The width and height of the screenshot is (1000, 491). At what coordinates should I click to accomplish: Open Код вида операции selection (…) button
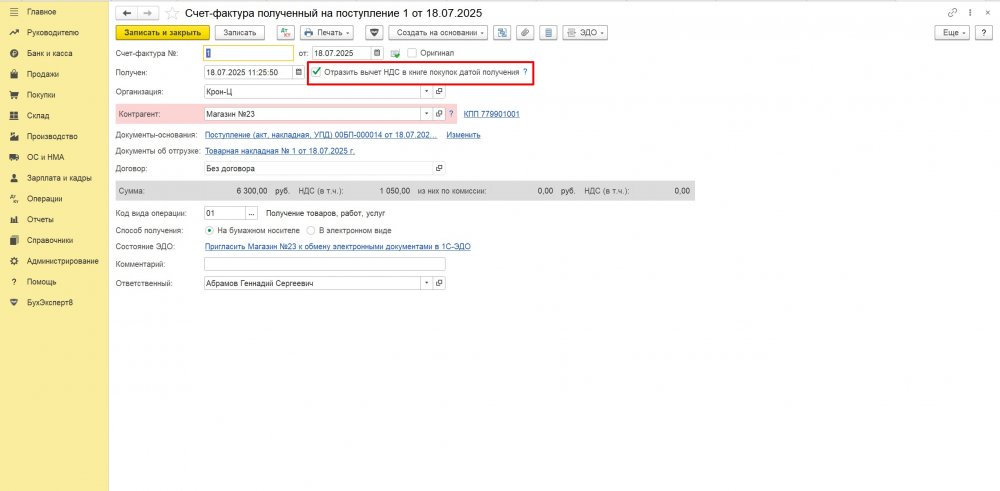[x=251, y=213]
